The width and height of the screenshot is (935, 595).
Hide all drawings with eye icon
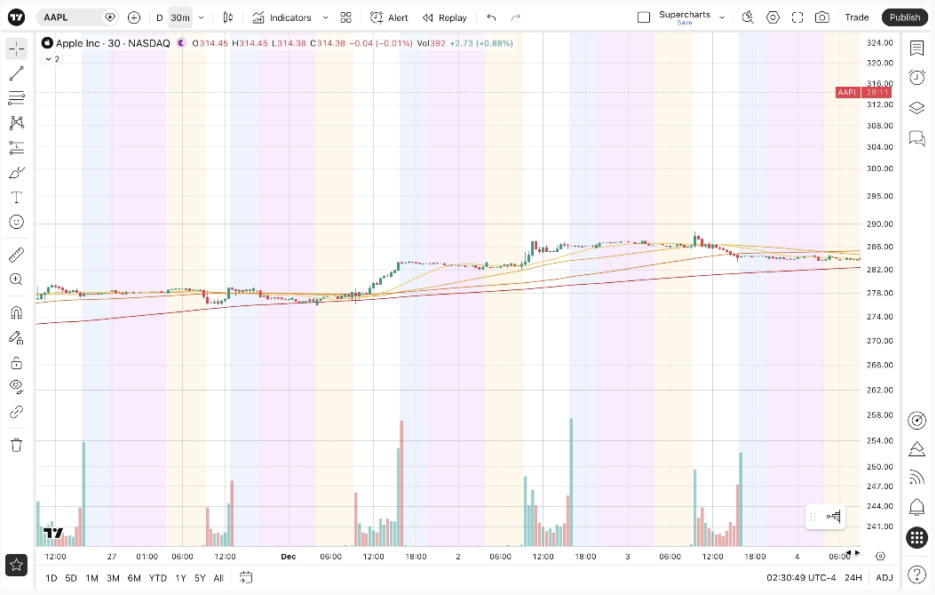click(17, 387)
